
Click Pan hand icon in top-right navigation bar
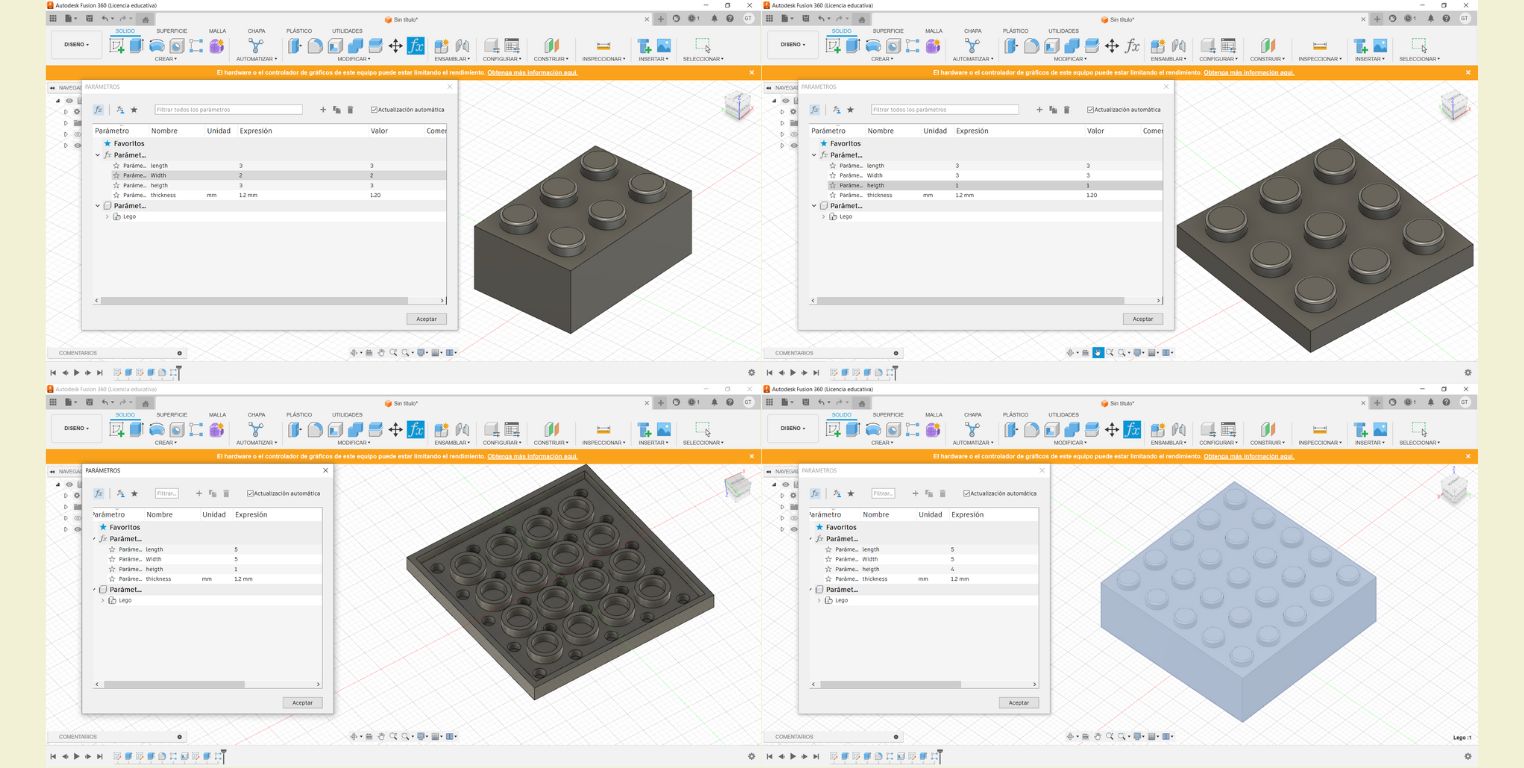(1098, 352)
